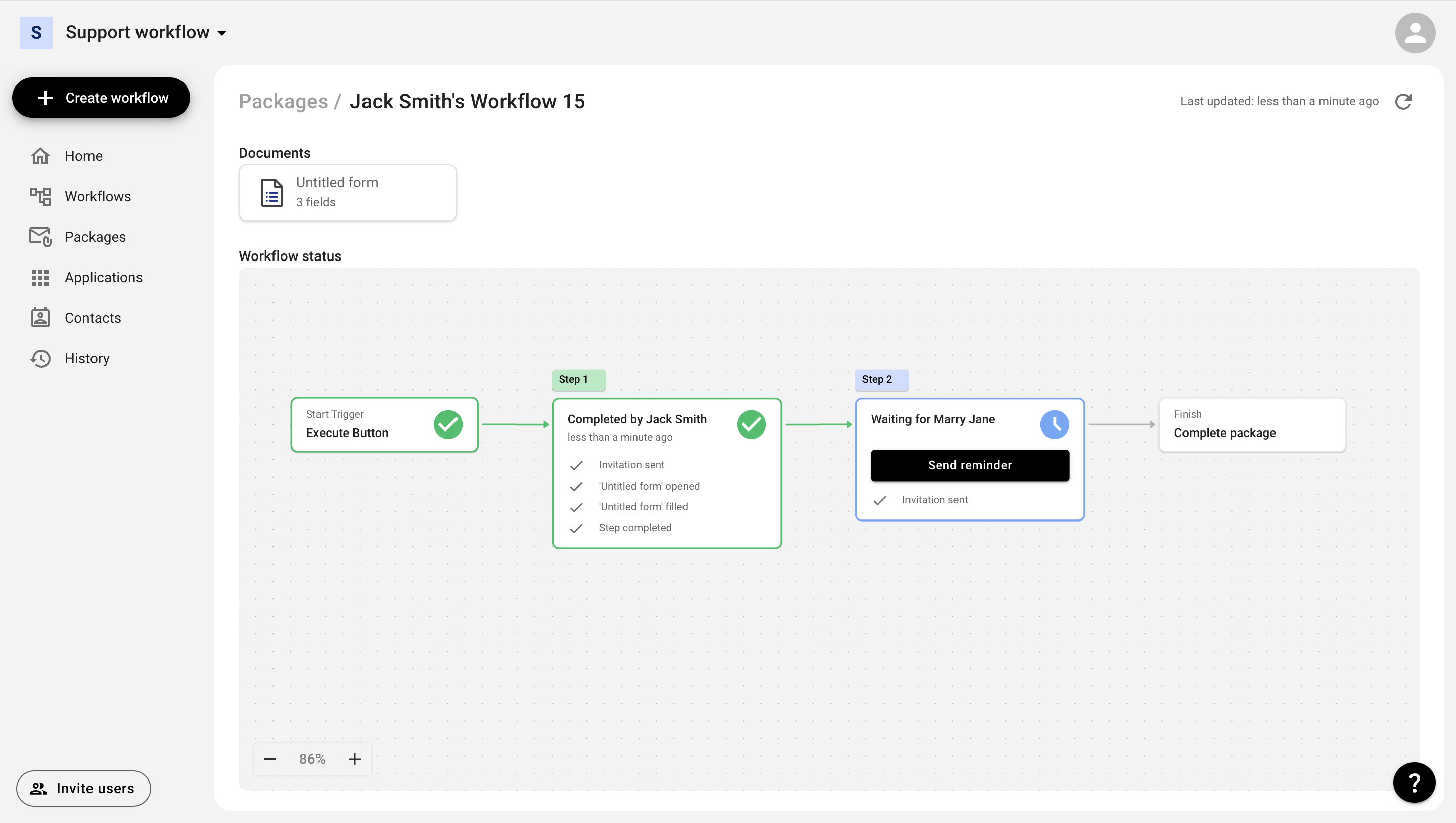Click the Step 2 label tag

click(x=882, y=379)
